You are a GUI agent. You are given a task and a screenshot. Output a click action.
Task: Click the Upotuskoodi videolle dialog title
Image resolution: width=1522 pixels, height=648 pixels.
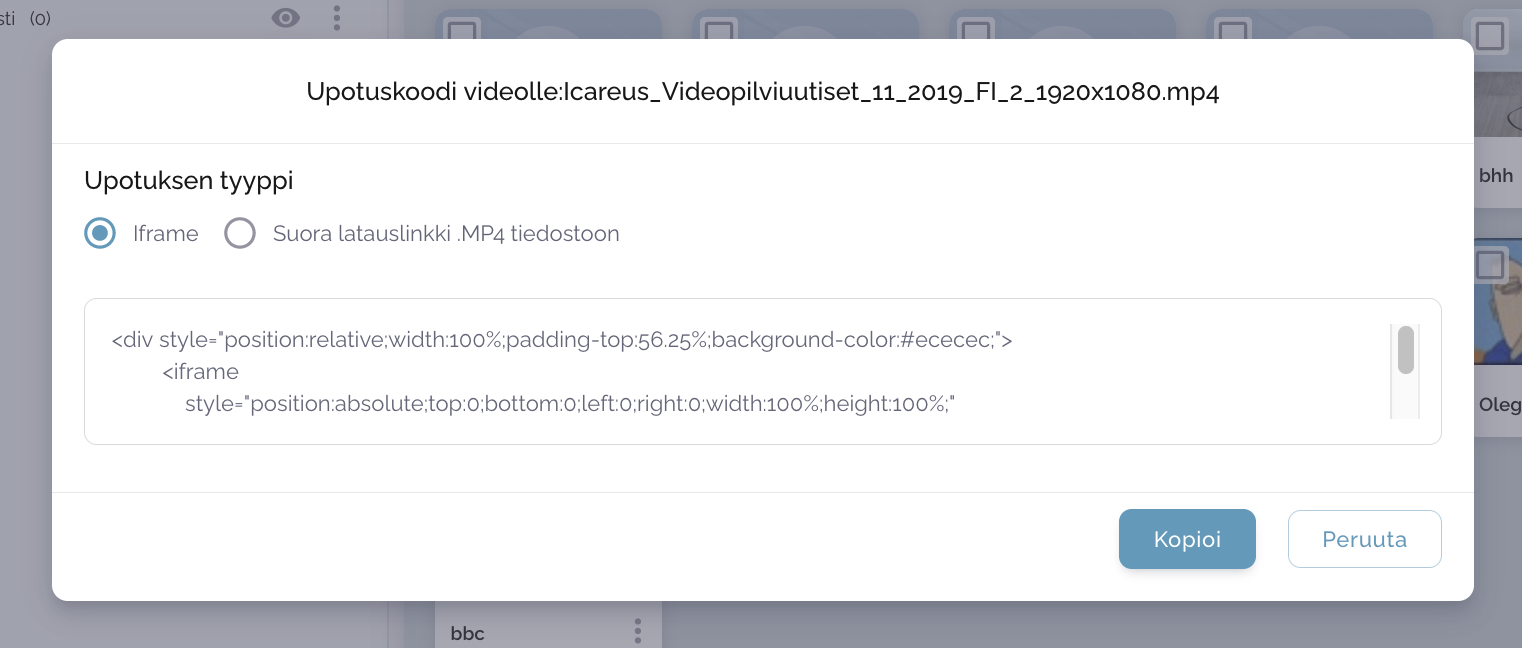coord(762,93)
